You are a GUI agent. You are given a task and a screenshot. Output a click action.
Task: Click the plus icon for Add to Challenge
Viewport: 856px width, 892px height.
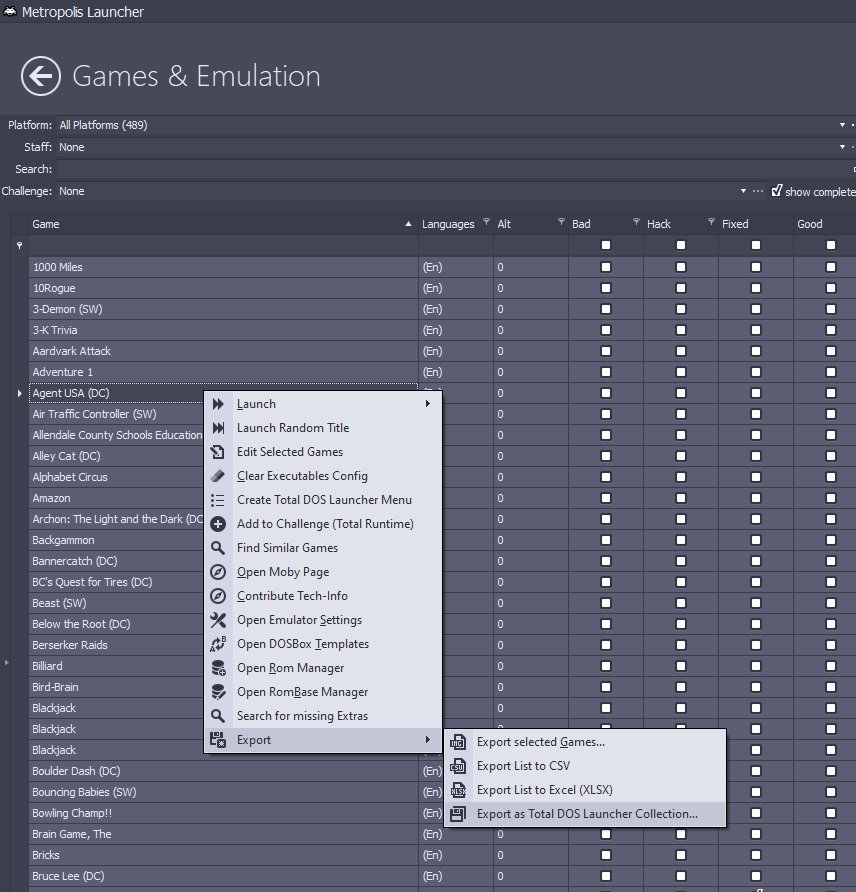tap(218, 524)
